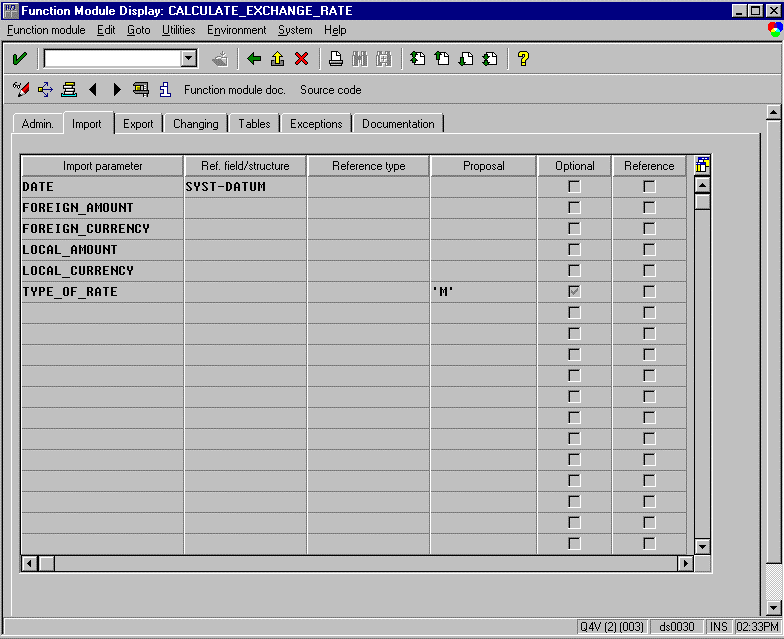Click the table settings icon above scrollbar
Viewport: 784px width, 639px height.
(x=702, y=165)
